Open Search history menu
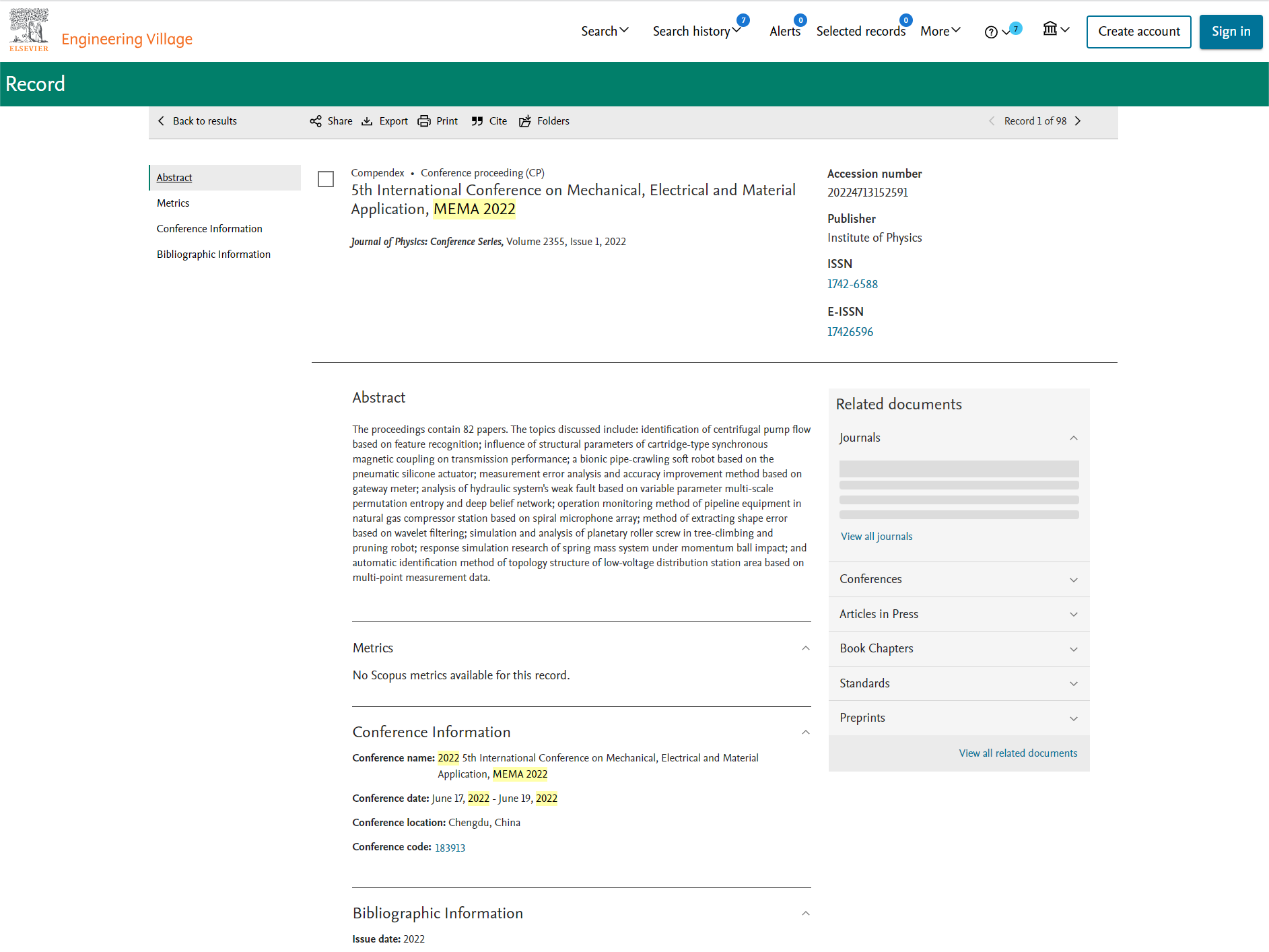 [x=697, y=31]
